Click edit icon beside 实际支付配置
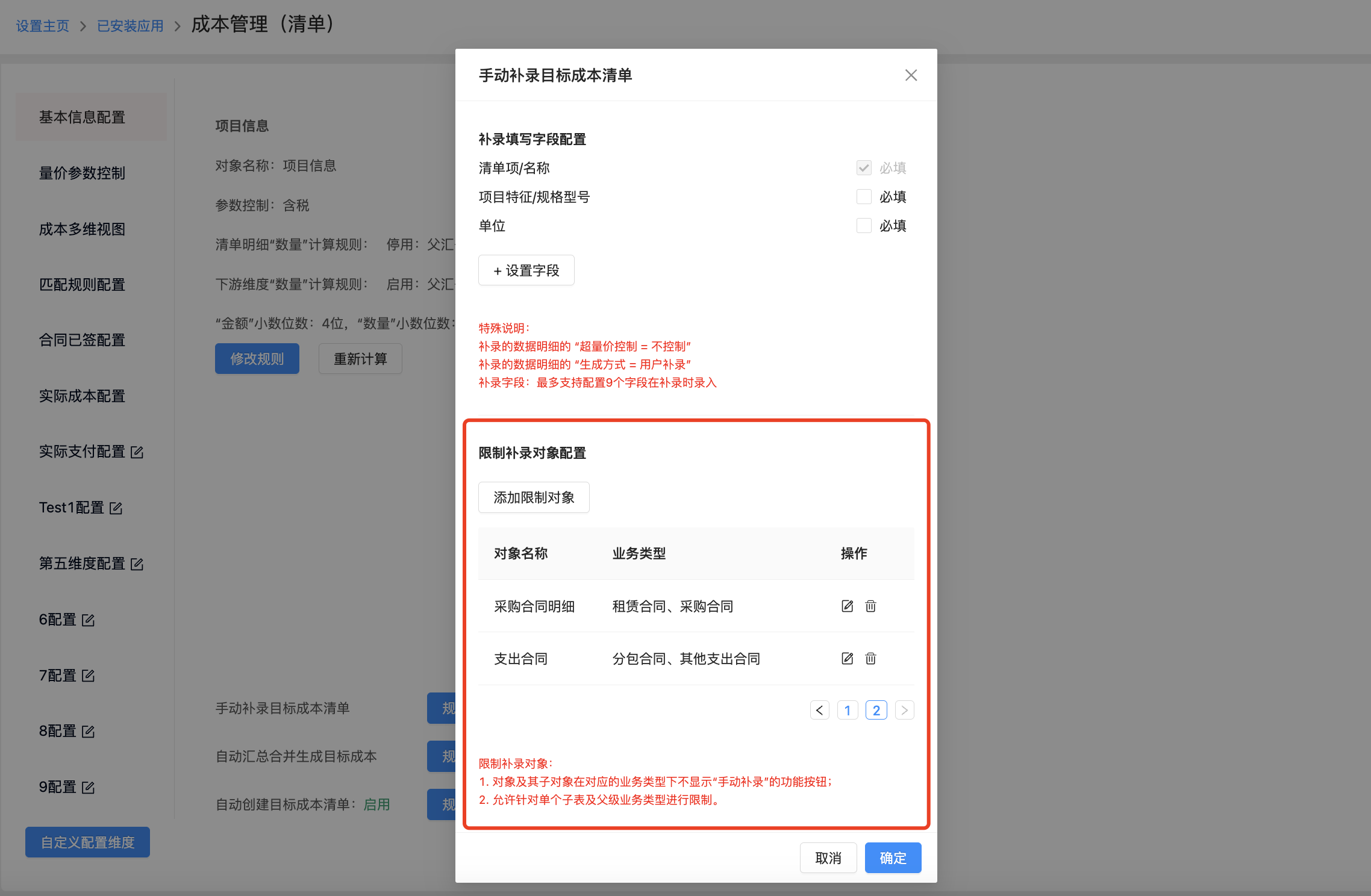1371x896 pixels. [137, 452]
